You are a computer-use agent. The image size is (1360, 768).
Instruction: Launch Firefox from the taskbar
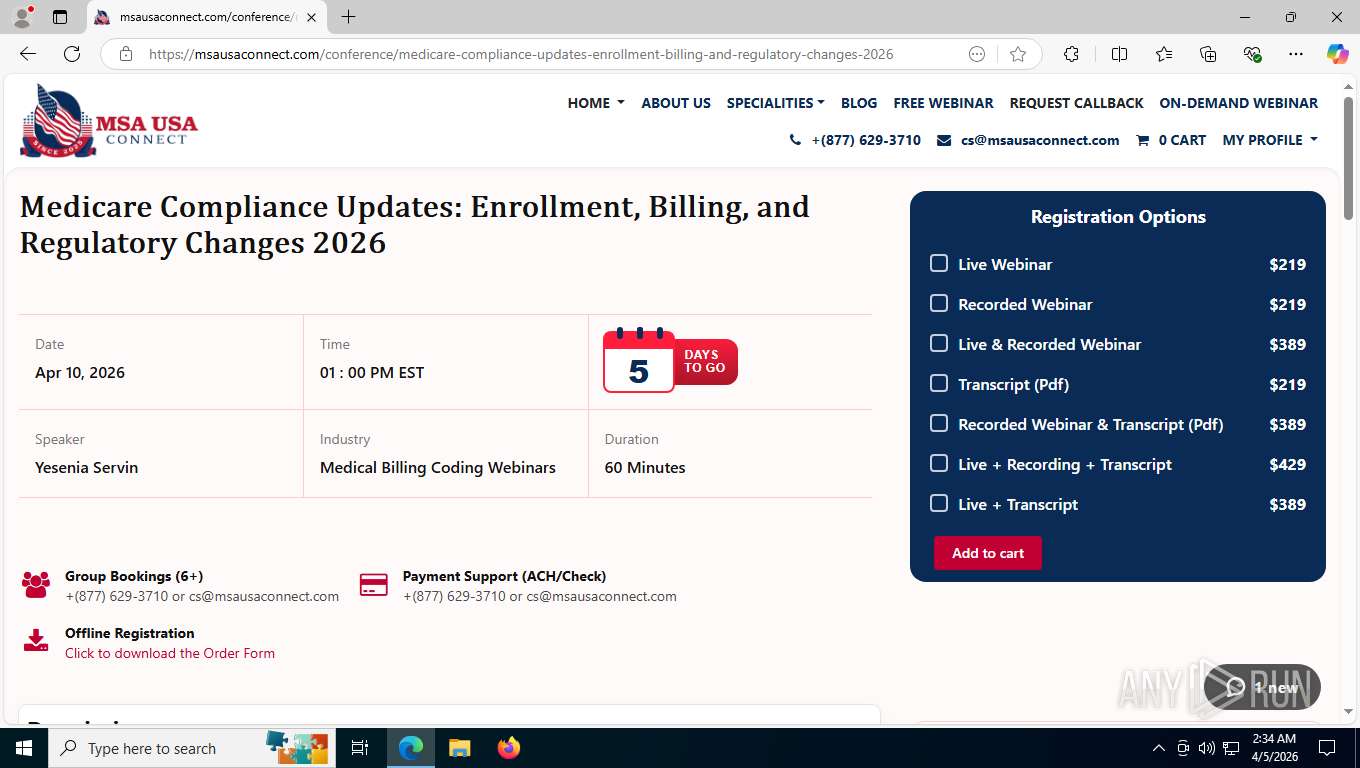(x=509, y=748)
